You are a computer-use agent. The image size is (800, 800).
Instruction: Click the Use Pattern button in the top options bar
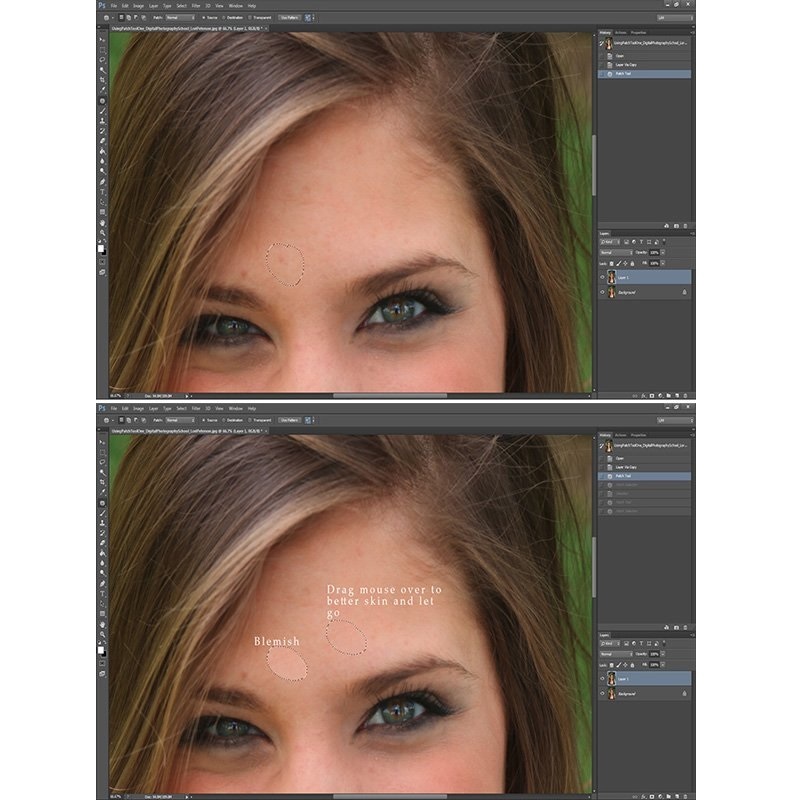pyautogui.click(x=289, y=18)
